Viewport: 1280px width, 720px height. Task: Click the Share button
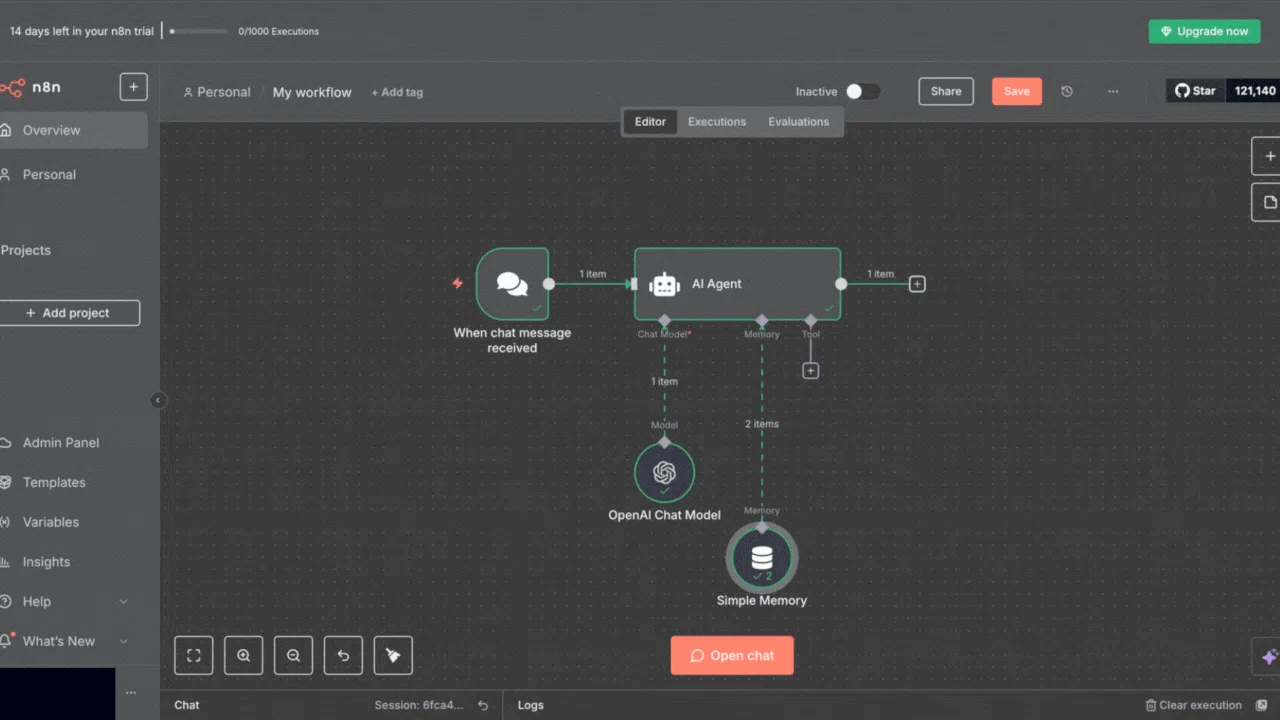946,91
